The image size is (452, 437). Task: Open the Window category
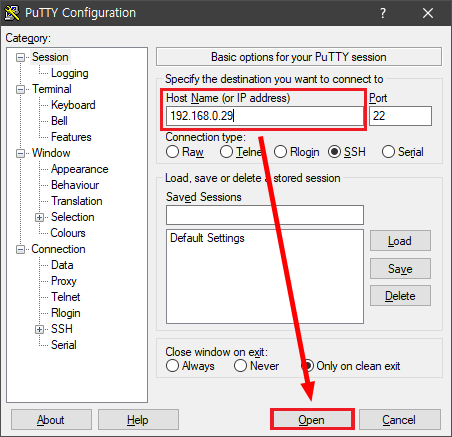click(x=51, y=153)
